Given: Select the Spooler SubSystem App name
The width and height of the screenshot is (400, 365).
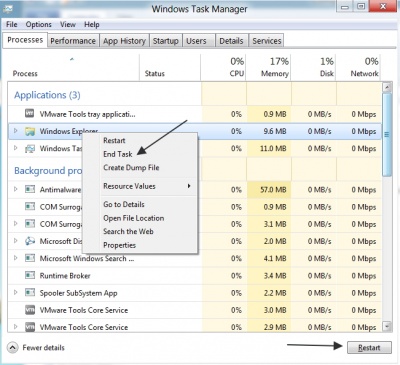Looking at the screenshot, I should point(78,293).
